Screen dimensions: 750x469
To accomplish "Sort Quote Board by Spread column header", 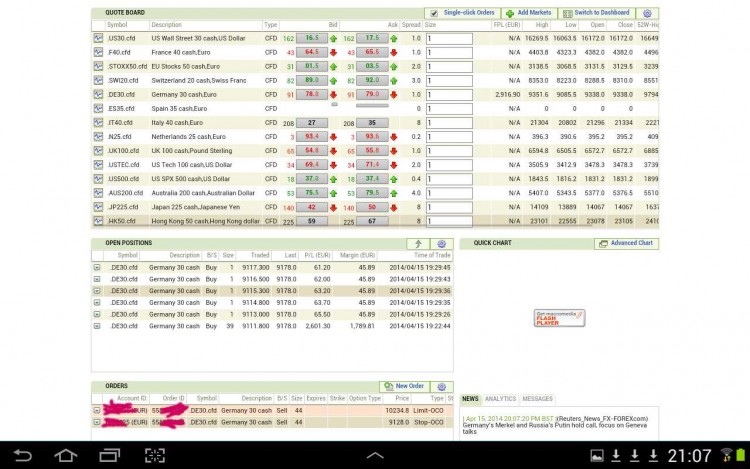I will point(411,25).
